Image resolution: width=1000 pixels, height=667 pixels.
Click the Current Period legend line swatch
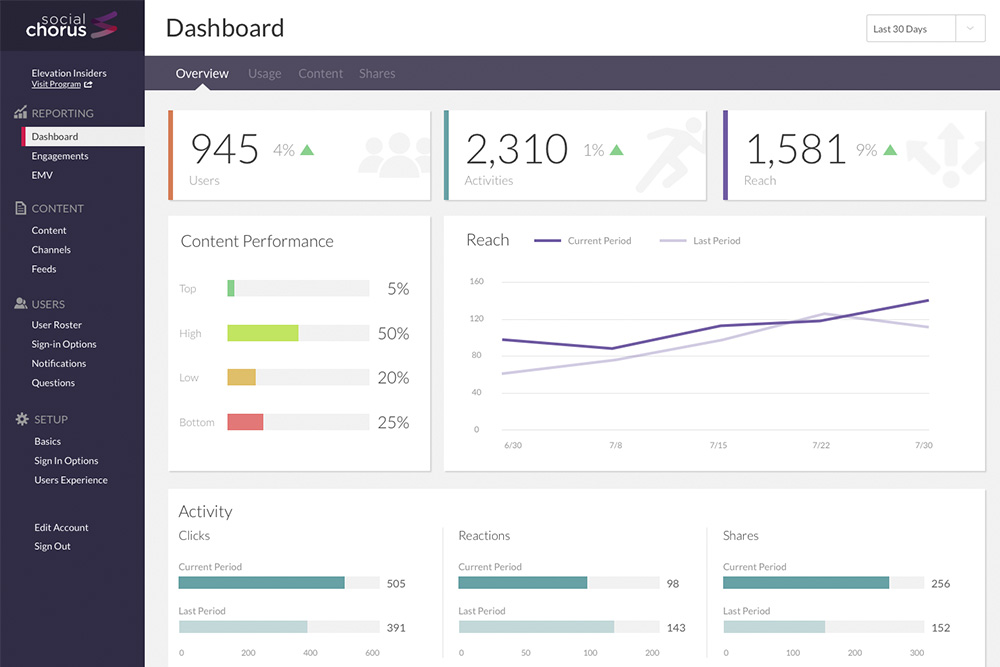(x=547, y=240)
